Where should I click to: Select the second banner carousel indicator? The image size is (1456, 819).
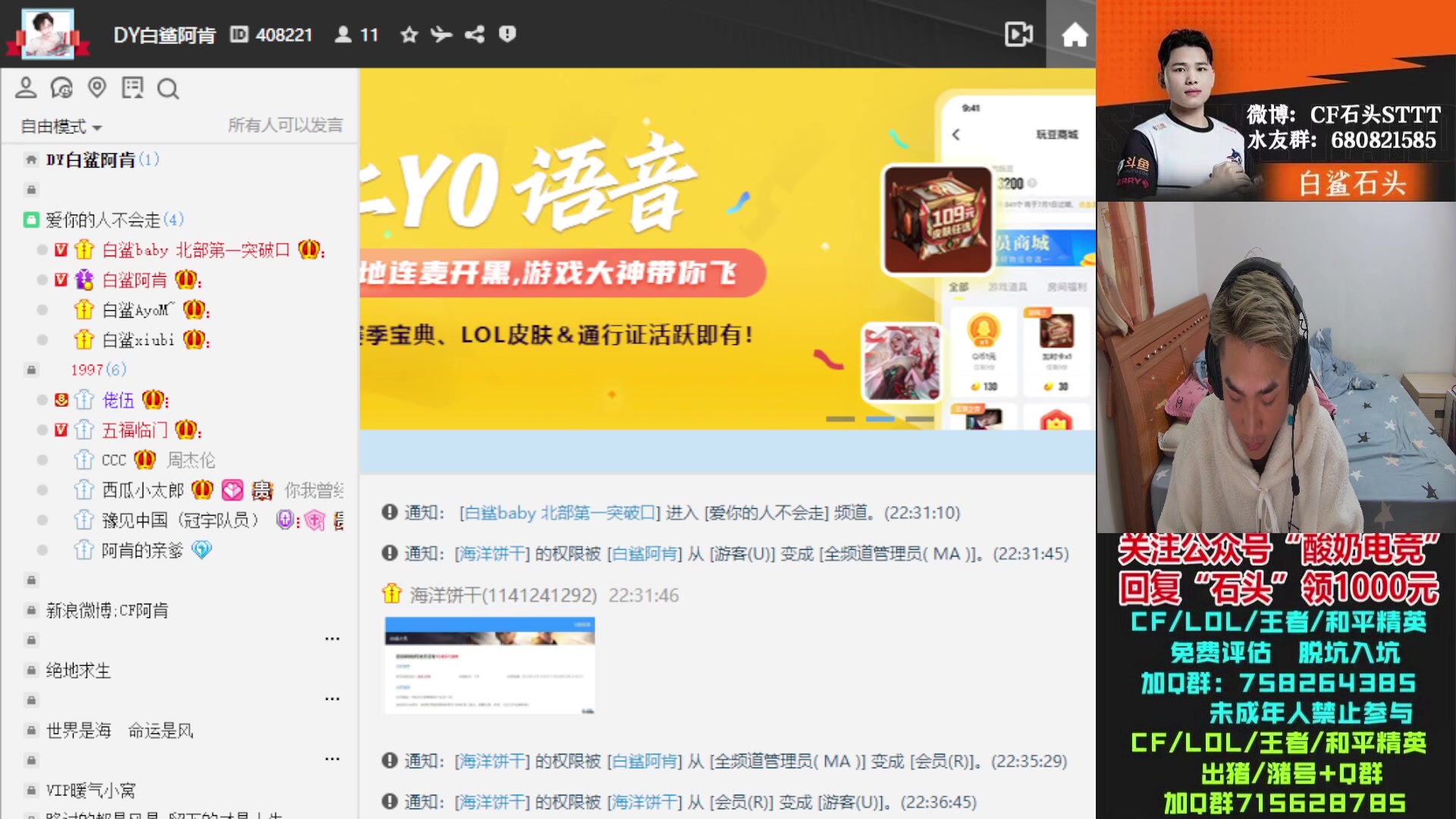tap(880, 419)
